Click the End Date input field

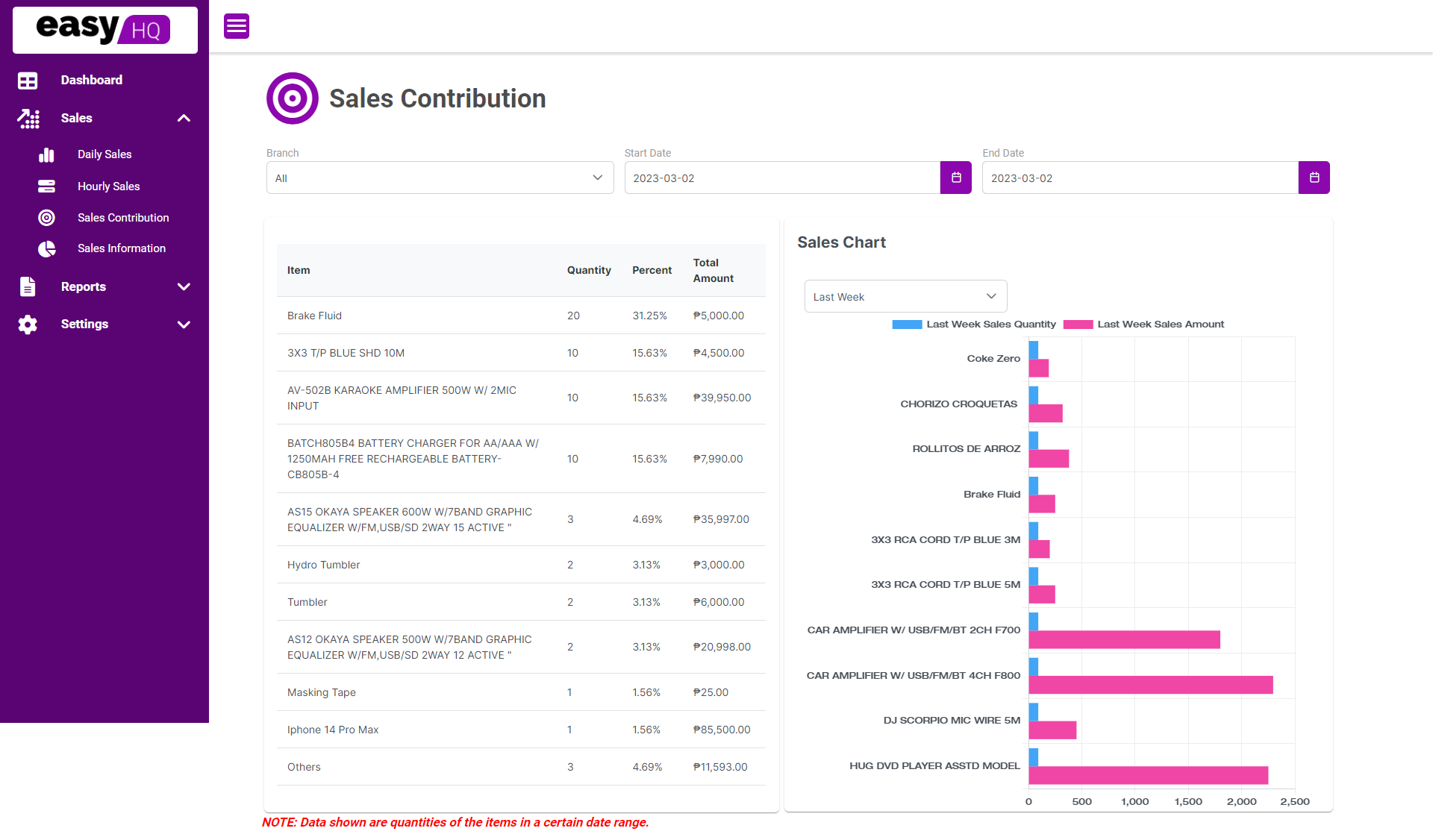1140,178
